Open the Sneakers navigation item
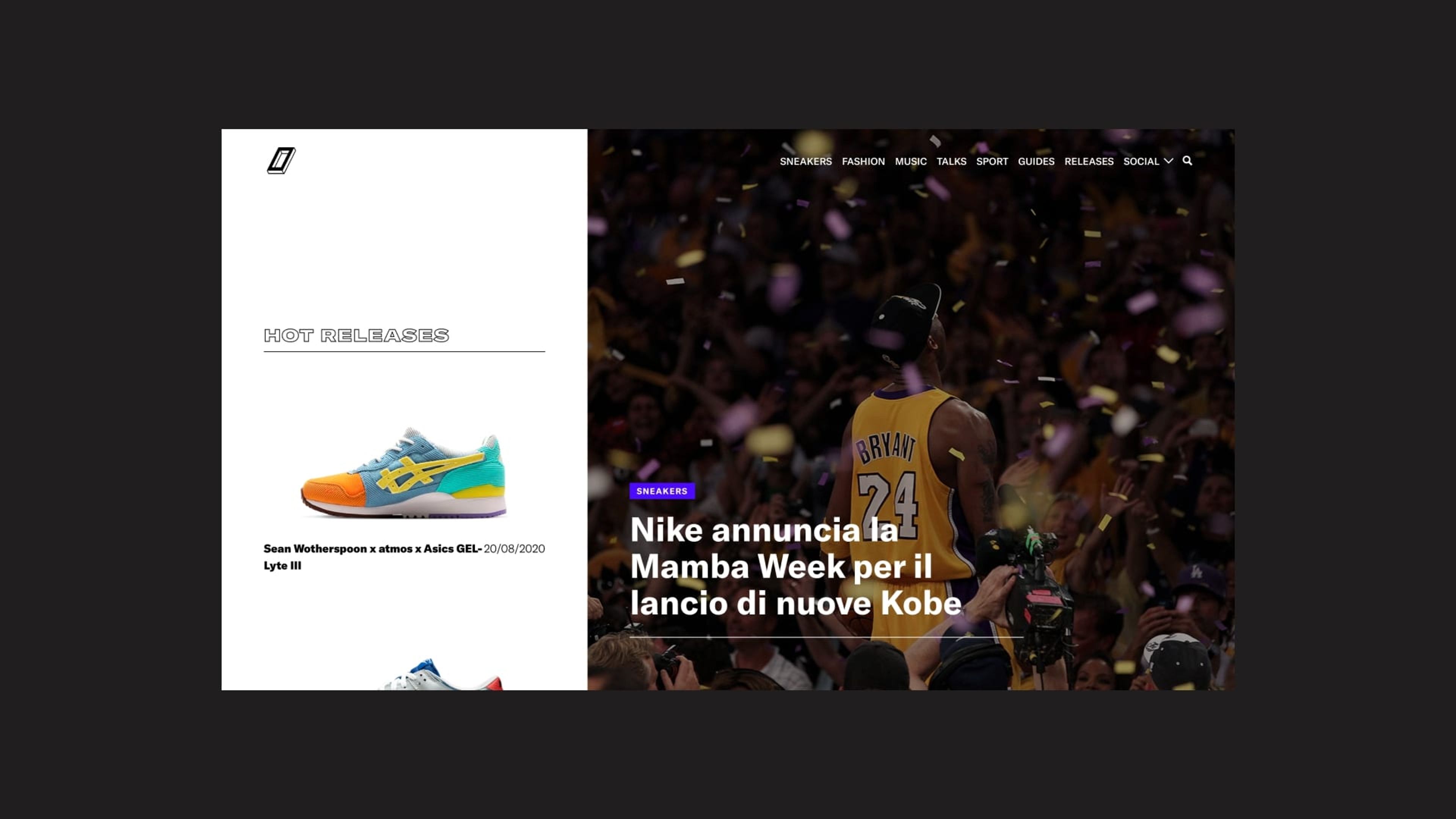The width and height of the screenshot is (1456, 819). [805, 162]
